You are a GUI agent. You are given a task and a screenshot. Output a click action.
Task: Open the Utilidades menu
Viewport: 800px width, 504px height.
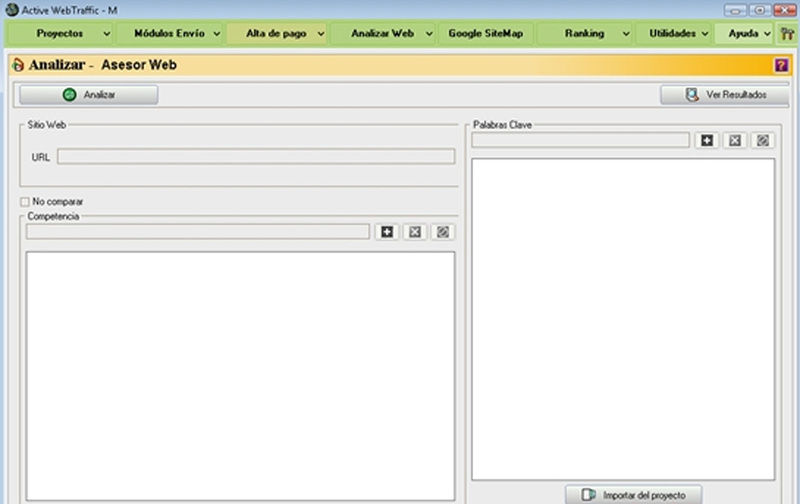[673, 34]
